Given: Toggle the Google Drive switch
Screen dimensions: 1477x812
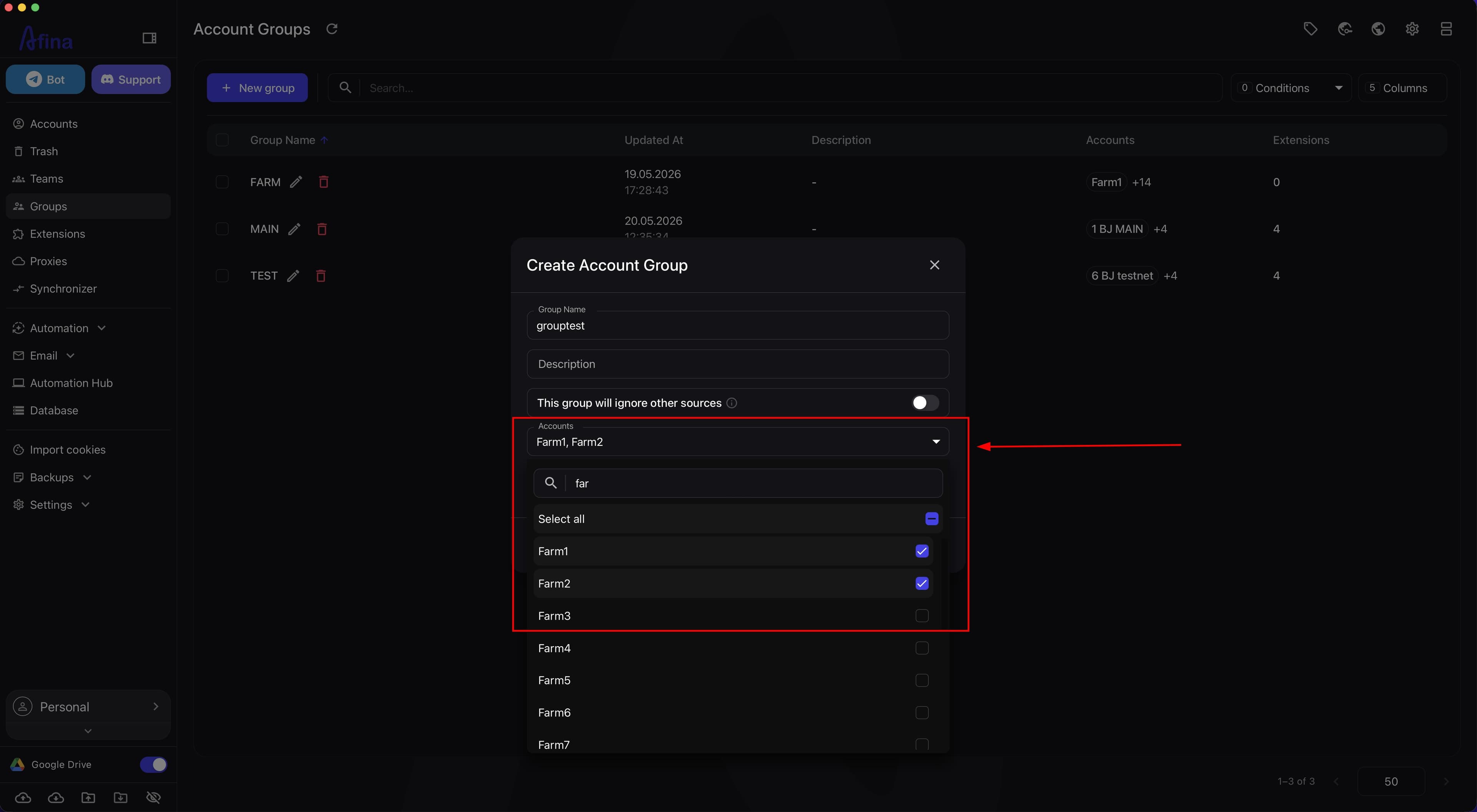Looking at the screenshot, I should coord(154,764).
